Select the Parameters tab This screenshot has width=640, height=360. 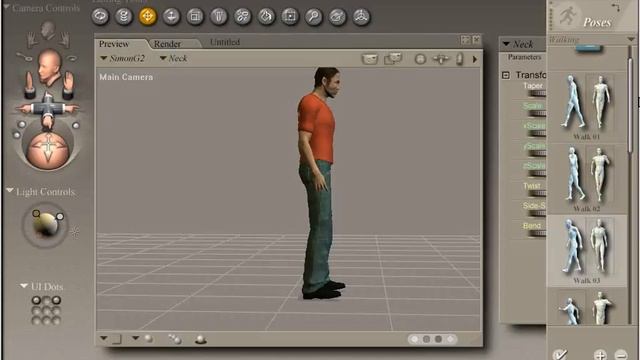(x=524, y=57)
